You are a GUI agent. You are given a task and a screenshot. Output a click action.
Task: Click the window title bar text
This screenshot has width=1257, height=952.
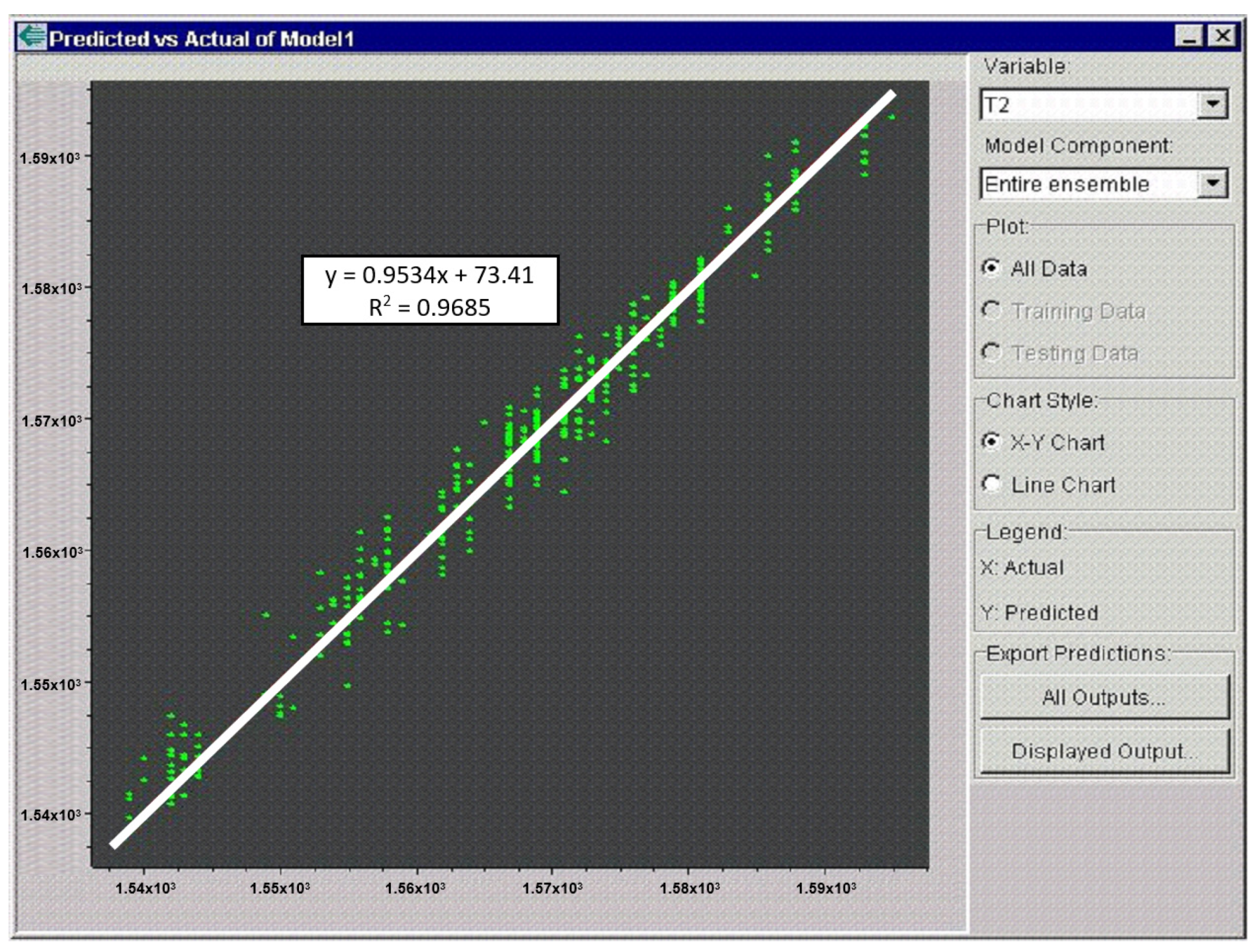point(201,39)
